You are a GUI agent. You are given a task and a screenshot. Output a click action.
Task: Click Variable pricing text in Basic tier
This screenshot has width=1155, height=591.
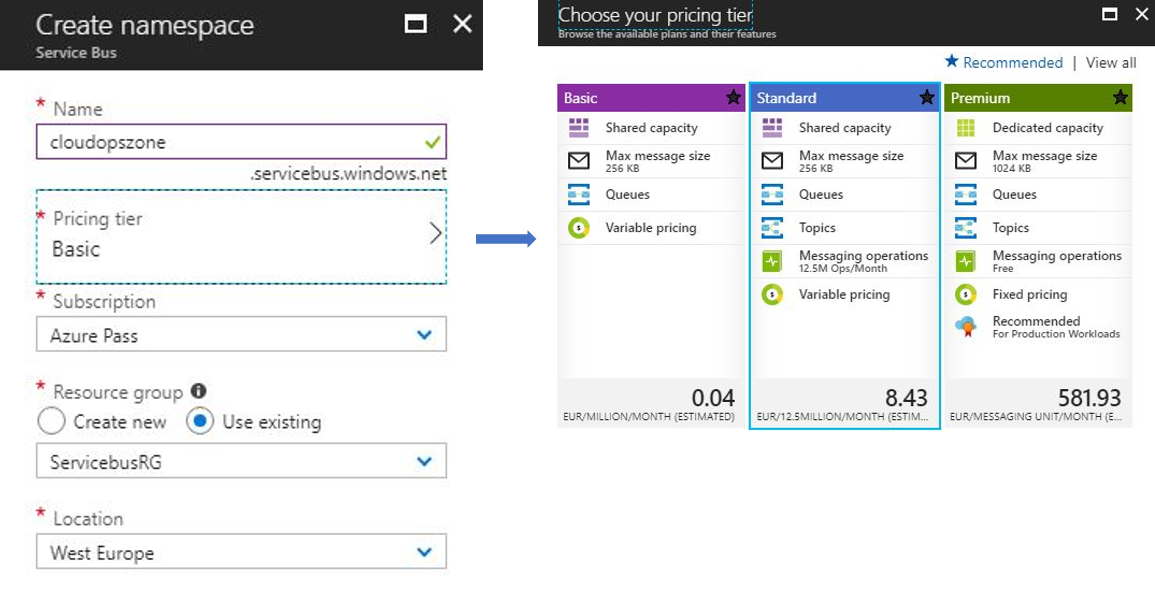[650, 228]
